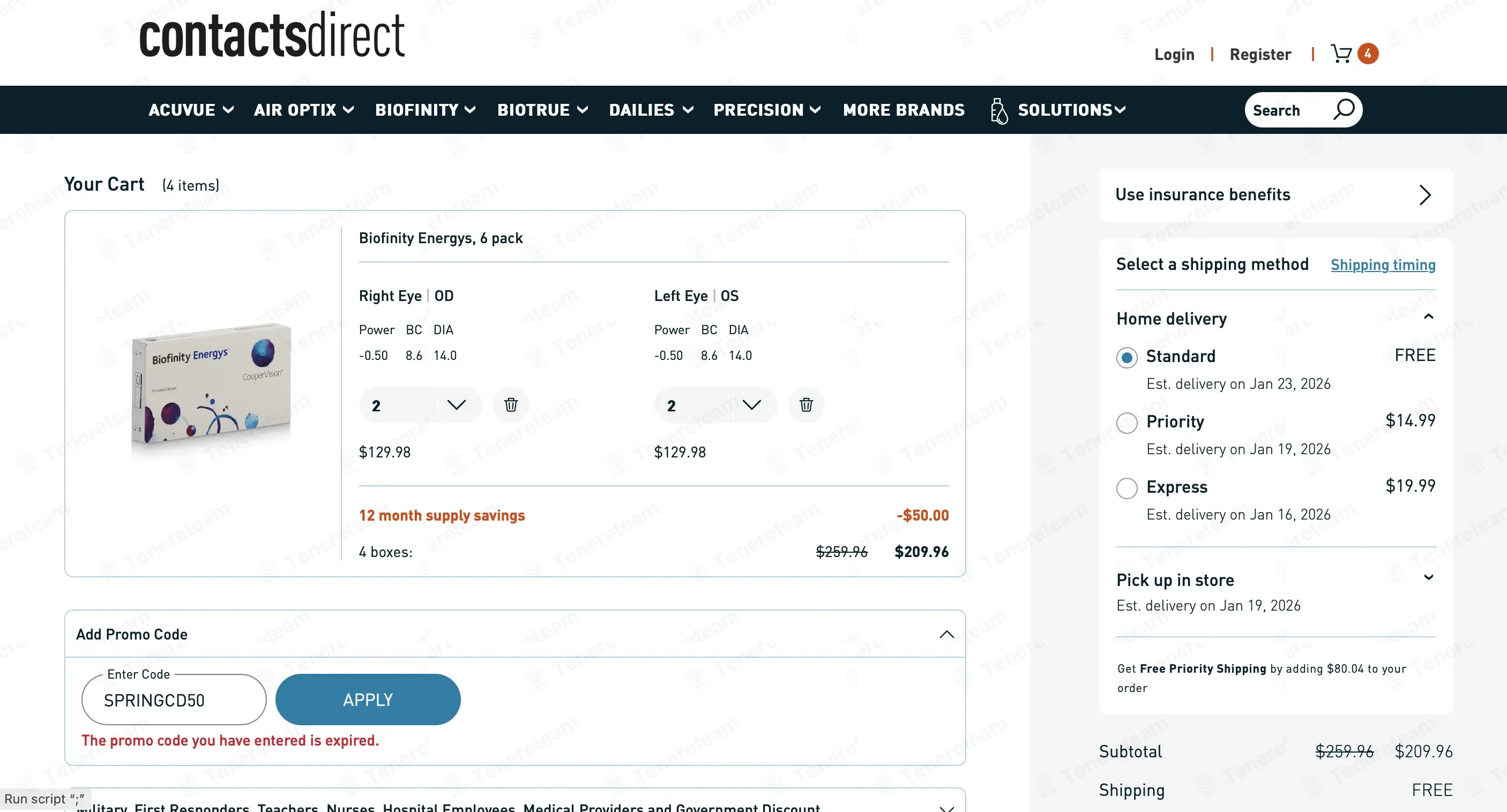The width and height of the screenshot is (1507, 812).
Task: Collapse the Add Promo Code section
Action: pyautogui.click(x=946, y=634)
